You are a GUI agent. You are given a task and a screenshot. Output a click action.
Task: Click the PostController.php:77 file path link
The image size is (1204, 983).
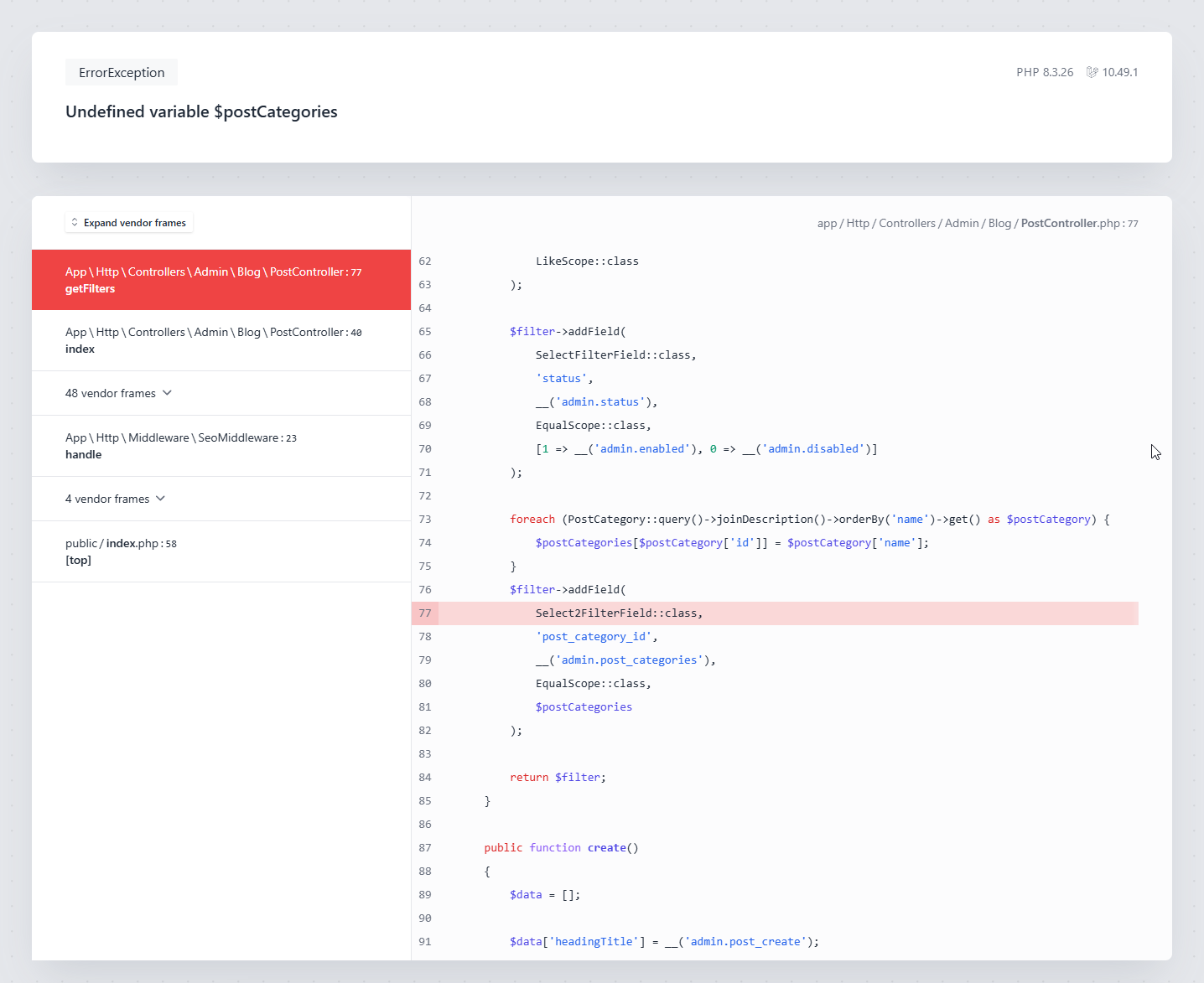(978, 224)
